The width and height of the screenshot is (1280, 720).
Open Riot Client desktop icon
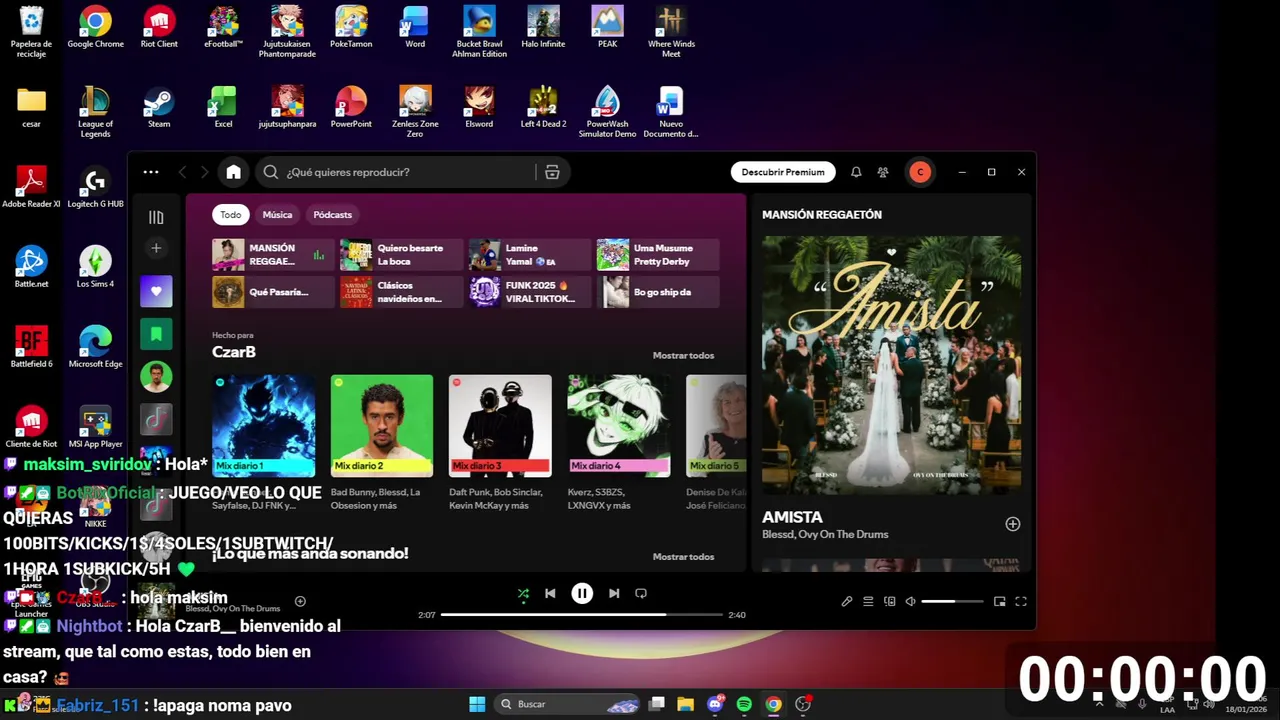(x=159, y=28)
